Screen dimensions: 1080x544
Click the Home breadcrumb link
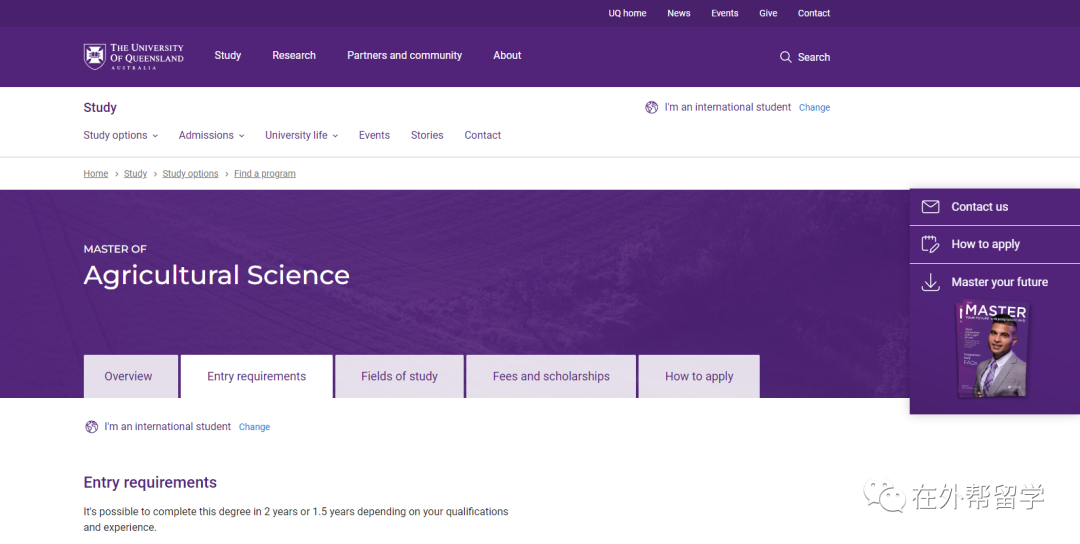[96, 174]
